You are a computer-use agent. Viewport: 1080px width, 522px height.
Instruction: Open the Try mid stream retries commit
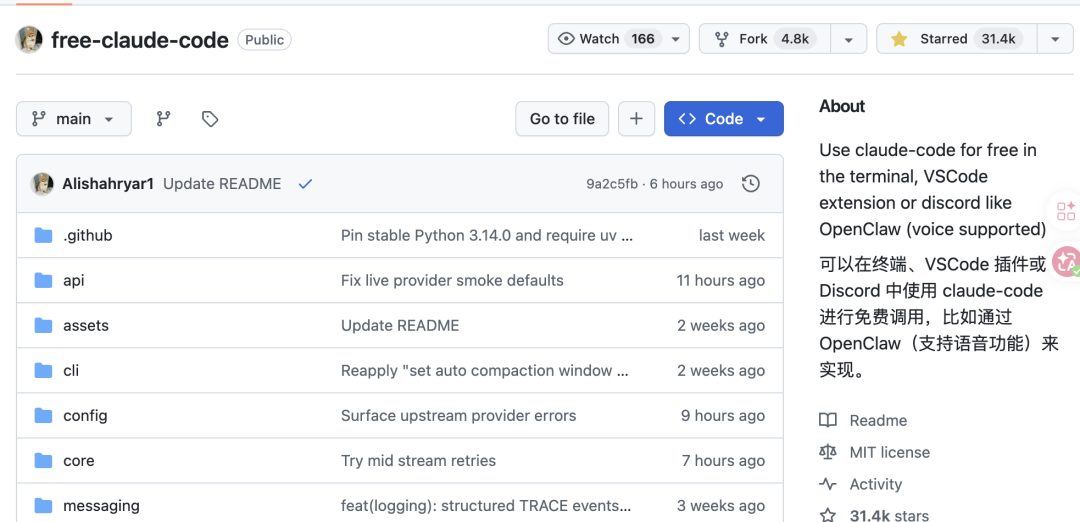pyautogui.click(x=418, y=461)
